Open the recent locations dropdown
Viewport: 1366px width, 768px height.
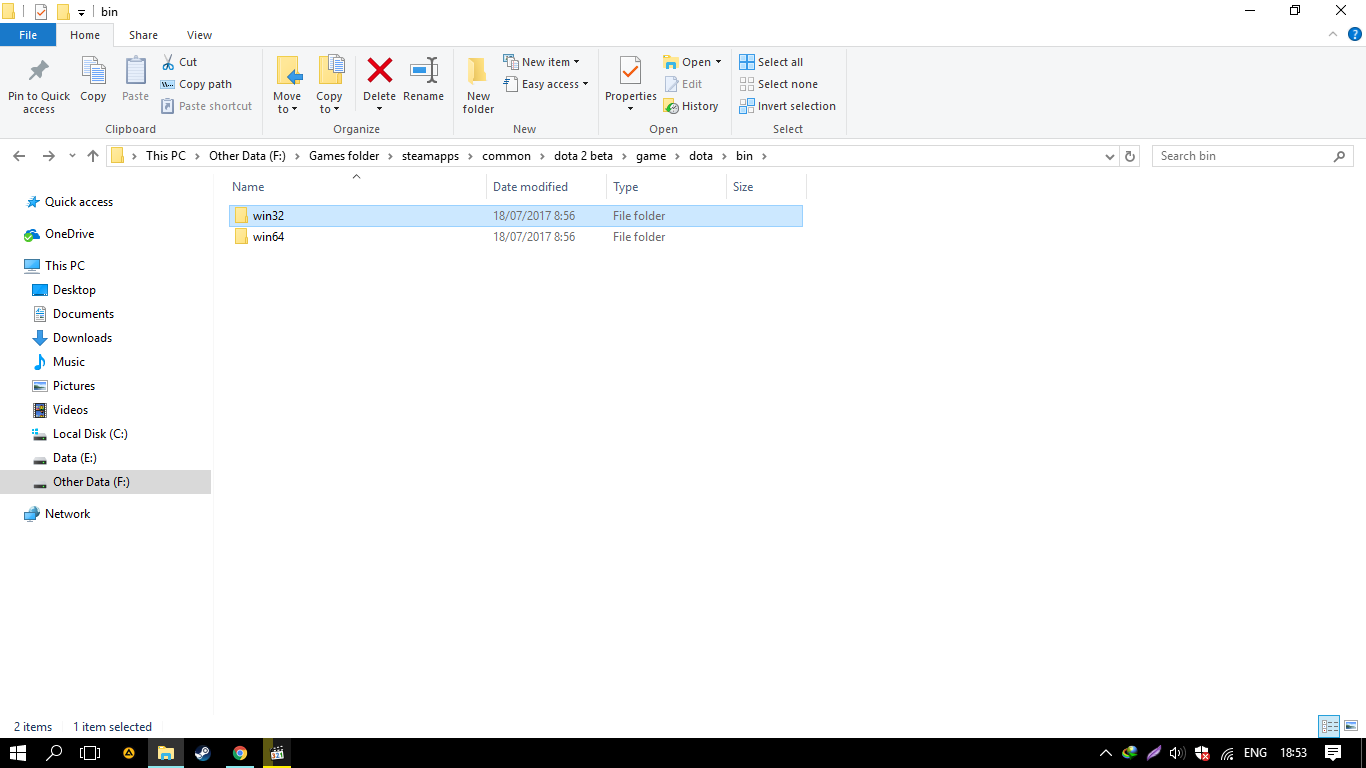pyautogui.click(x=72, y=156)
